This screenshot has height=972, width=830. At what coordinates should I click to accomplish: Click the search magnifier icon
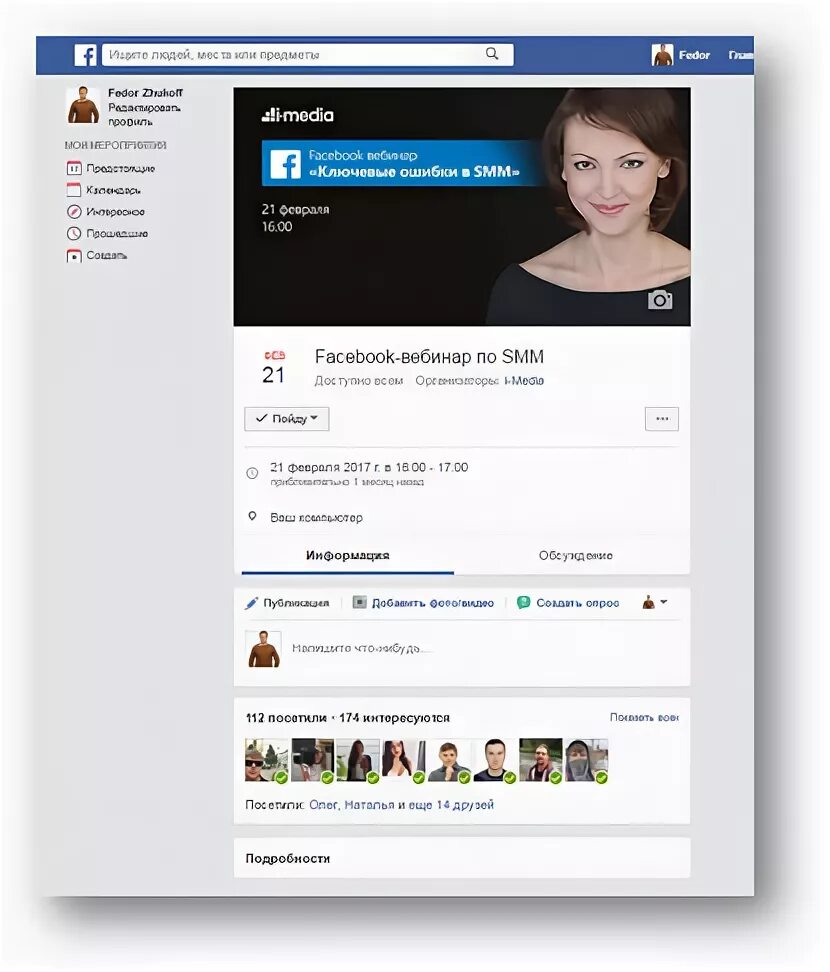492,54
